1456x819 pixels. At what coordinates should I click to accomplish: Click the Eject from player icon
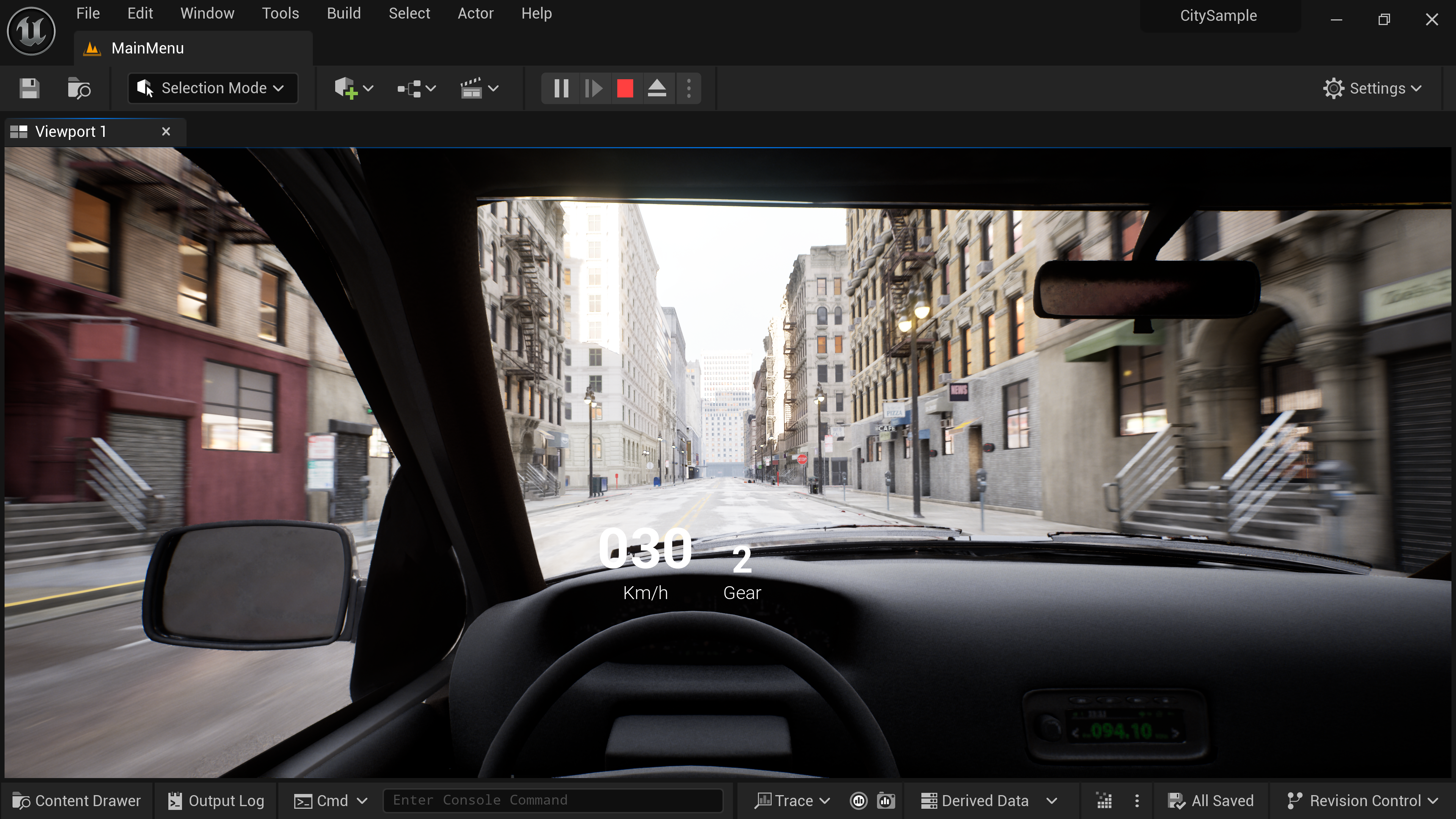point(657,89)
